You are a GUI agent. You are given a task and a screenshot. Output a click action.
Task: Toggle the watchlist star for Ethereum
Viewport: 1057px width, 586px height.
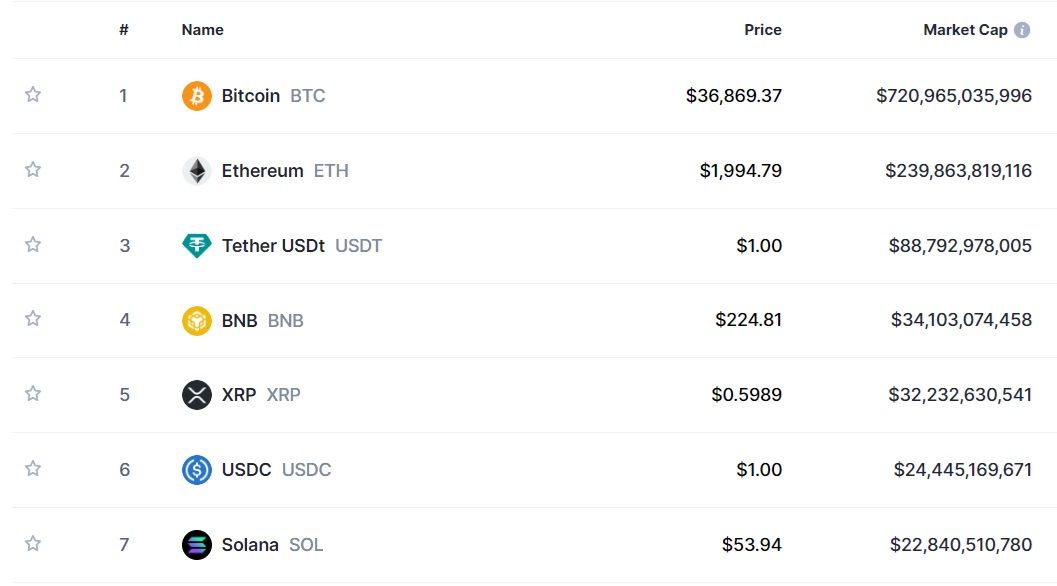[x=33, y=170]
